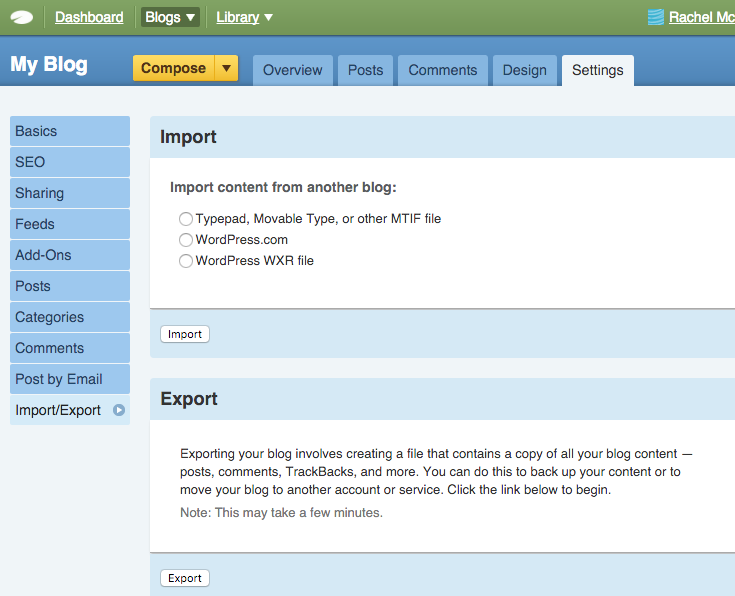Open Post by Email settings

tap(70, 379)
